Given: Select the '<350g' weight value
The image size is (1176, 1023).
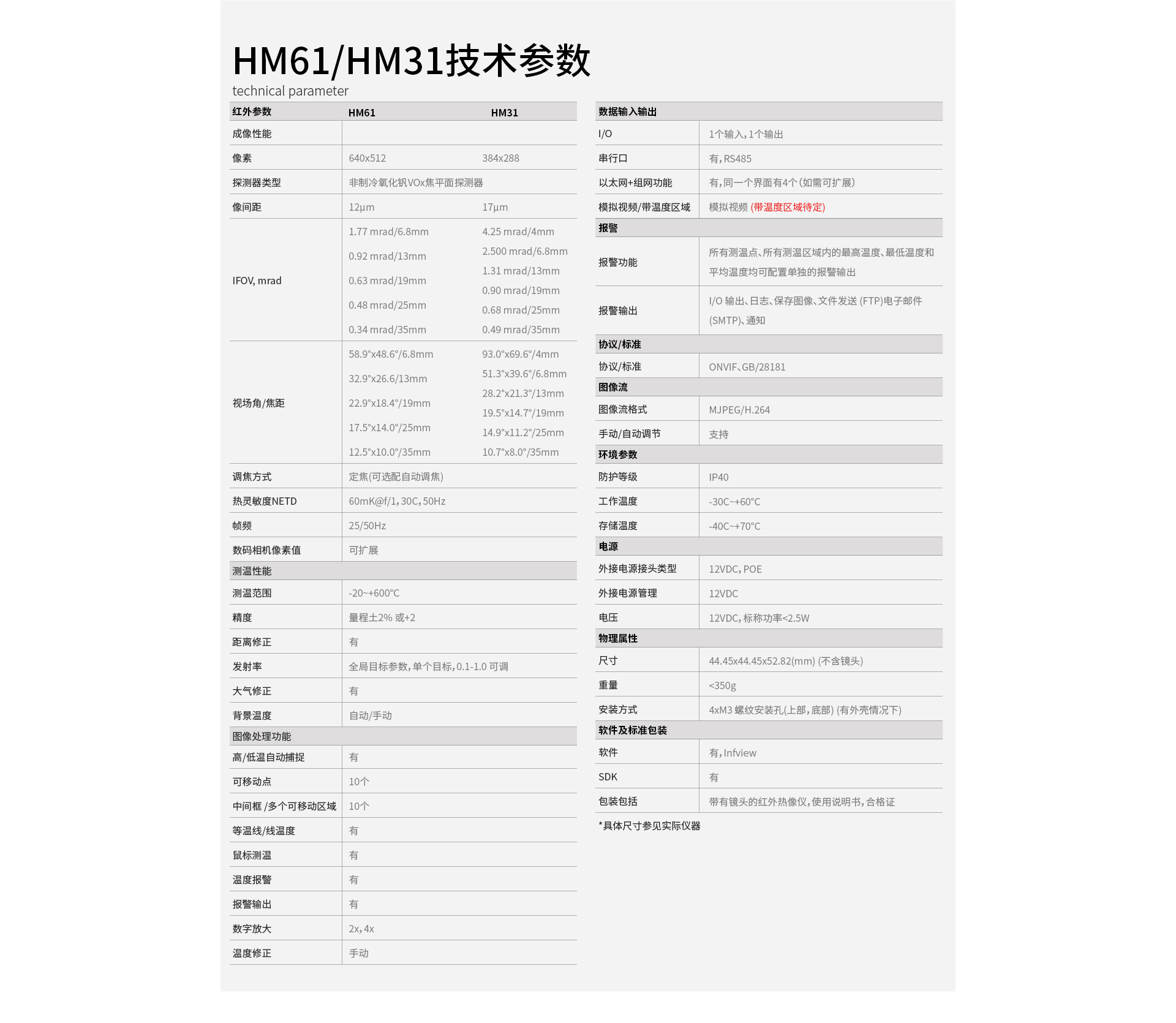Looking at the screenshot, I should (x=722, y=685).
